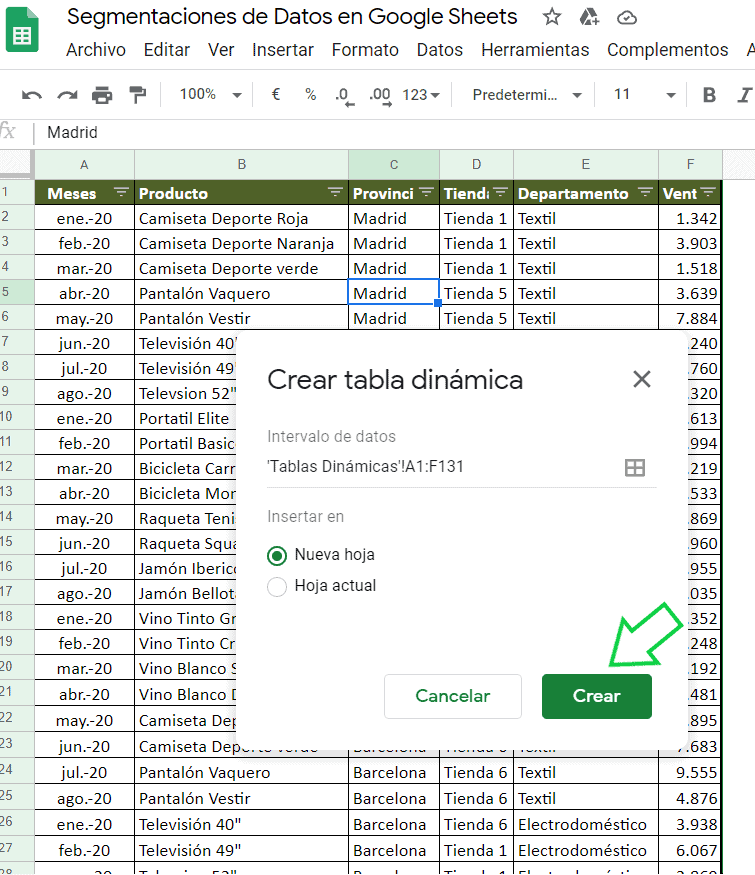Open filter icon in Tienda header
Image resolution: width=755 pixels, height=875 pixels.
tap(501, 193)
